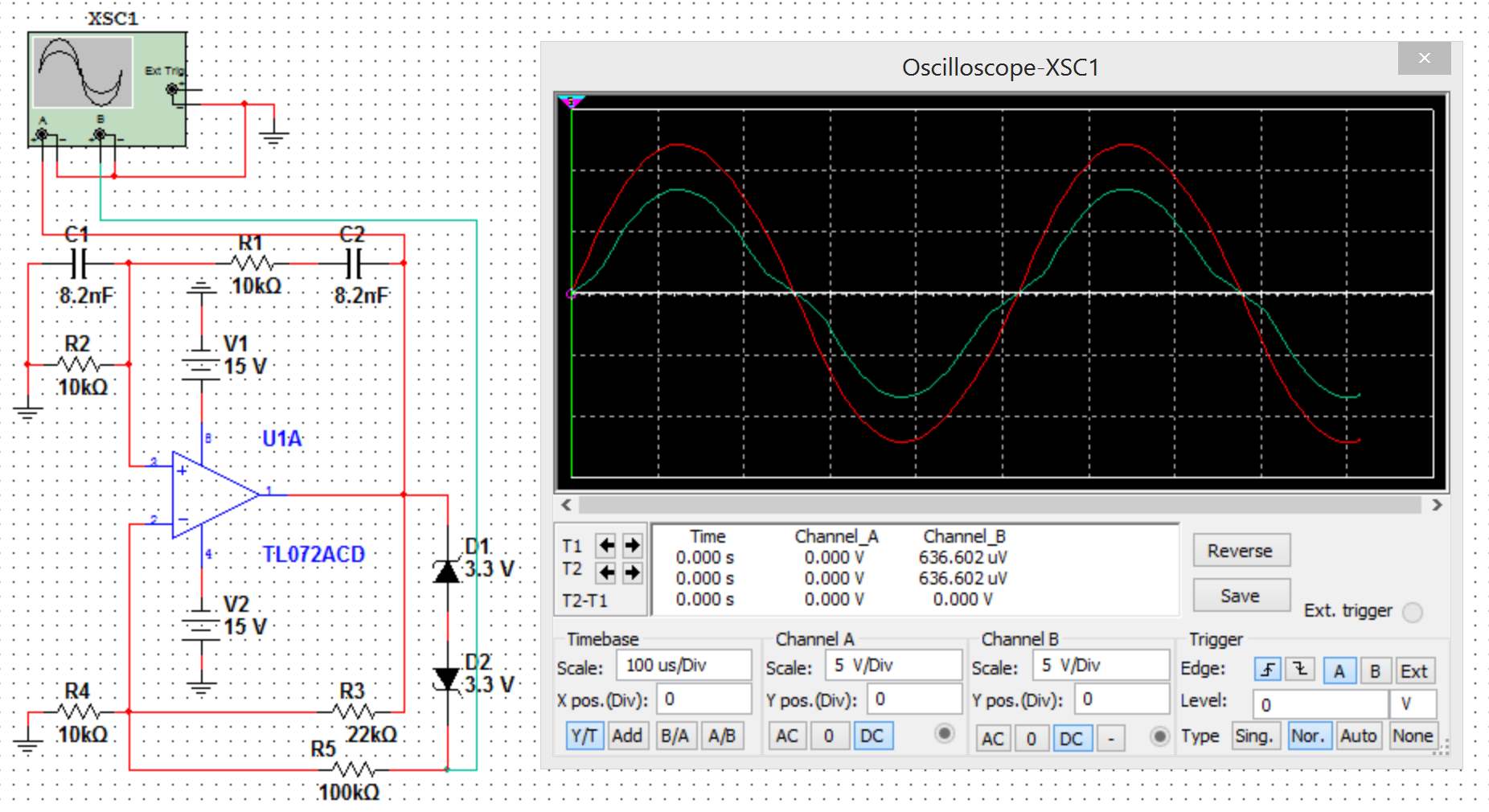The height and width of the screenshot is (812, 1489).
Task: Select rising edge trigger icon
Action: 1268,670
